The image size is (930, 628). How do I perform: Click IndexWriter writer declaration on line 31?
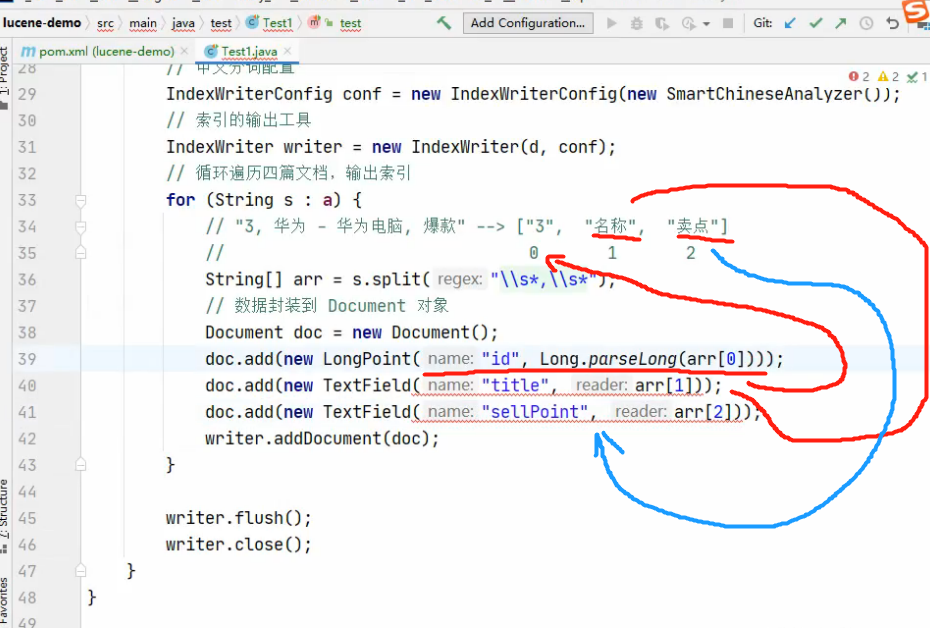[254, 146]
